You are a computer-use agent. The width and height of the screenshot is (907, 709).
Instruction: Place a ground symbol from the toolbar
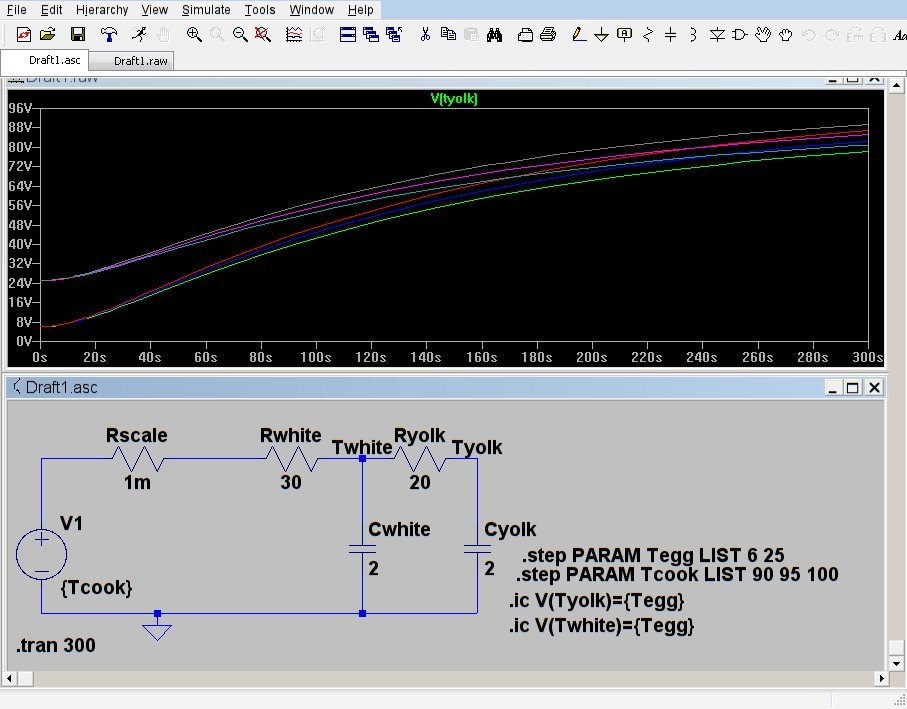point(601,34)
